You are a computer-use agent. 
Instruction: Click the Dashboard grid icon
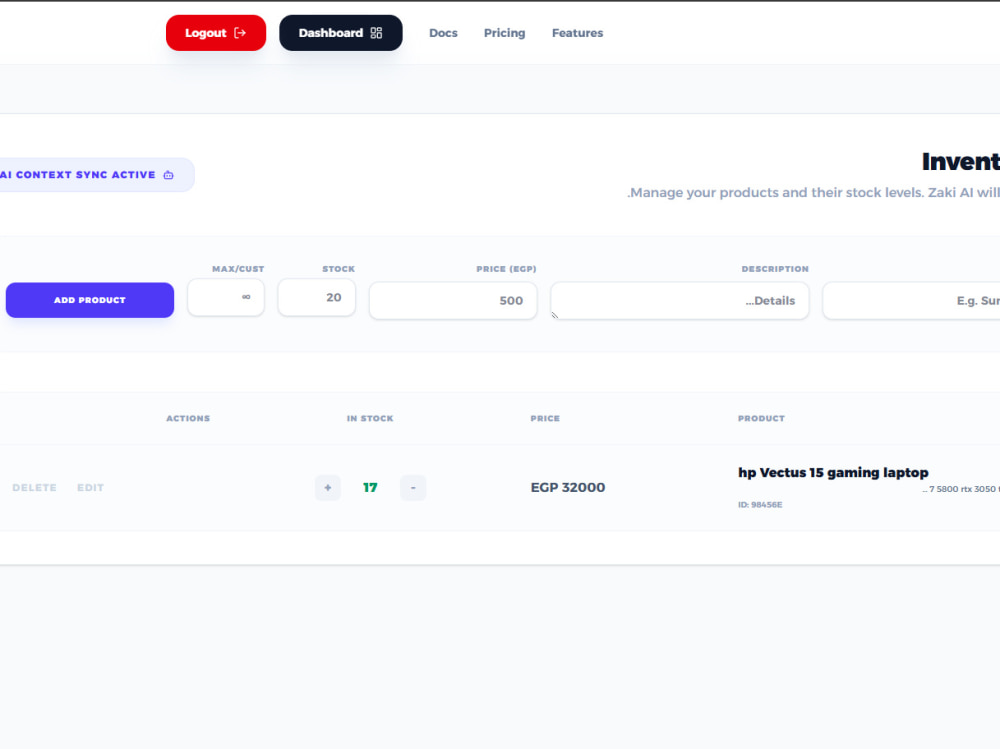(376, 33)
